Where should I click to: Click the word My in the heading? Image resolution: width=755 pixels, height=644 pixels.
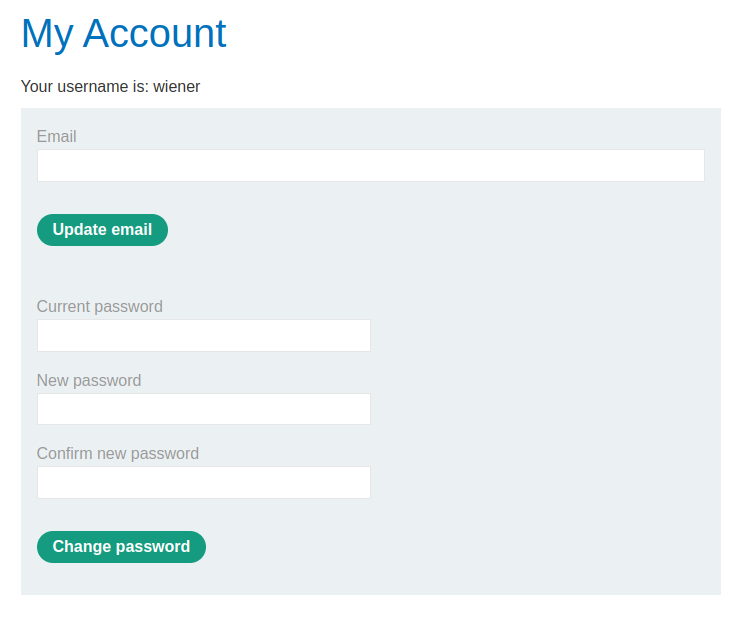[46, 34]
